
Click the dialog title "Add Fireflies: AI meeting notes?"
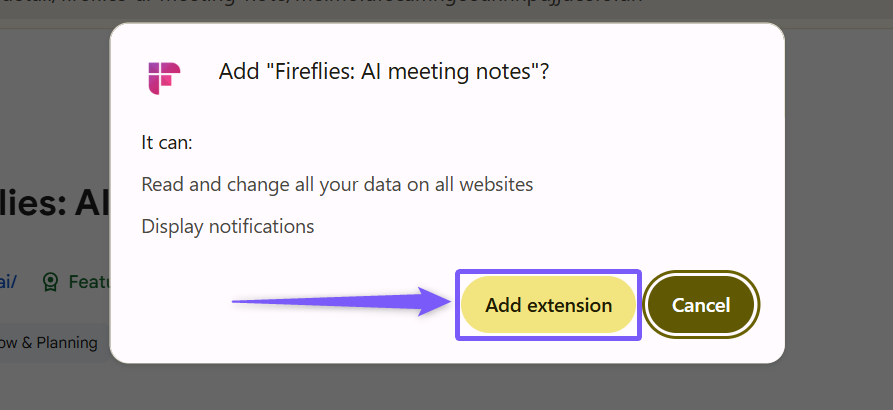coord(383,72)
